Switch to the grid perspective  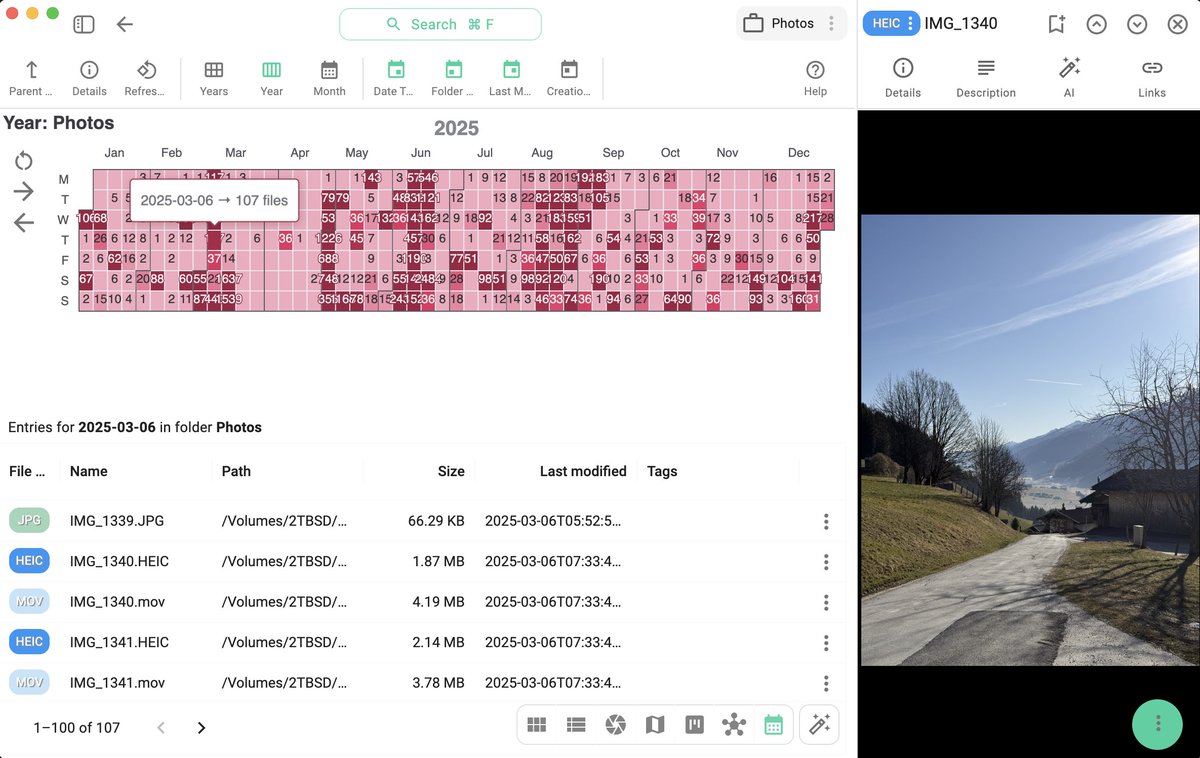coord(537,725)
